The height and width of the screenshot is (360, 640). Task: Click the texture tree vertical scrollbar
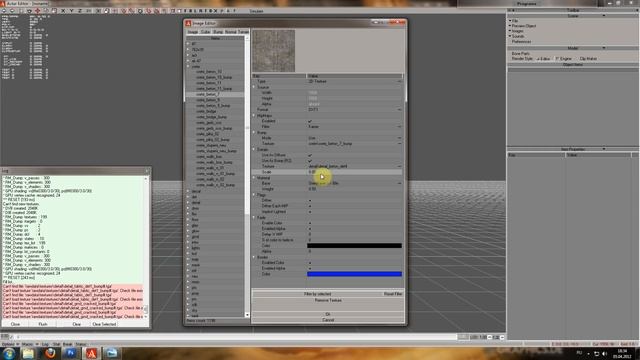tap(247, 176)
